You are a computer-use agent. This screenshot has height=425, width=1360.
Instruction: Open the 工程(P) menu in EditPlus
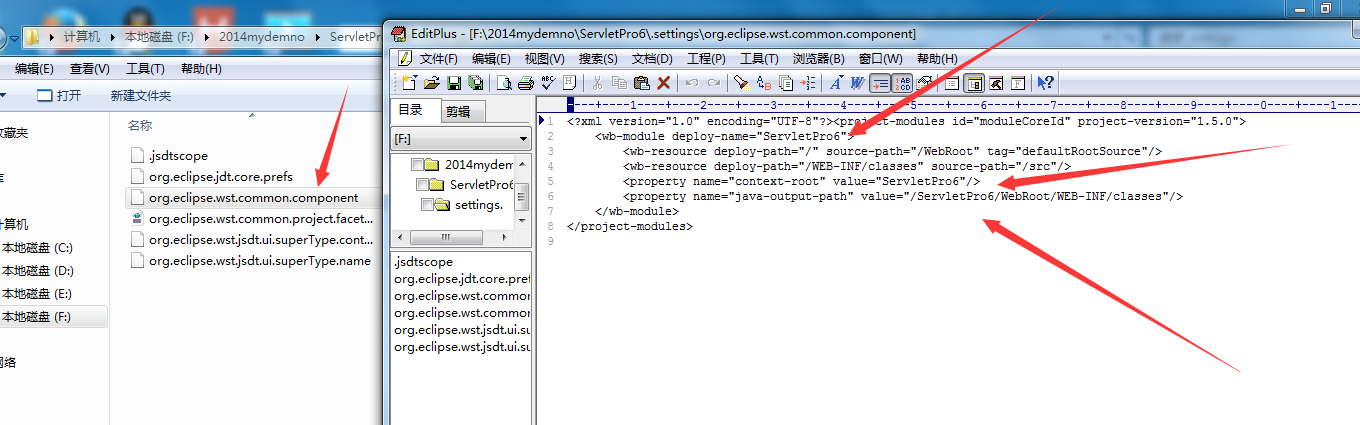click(706, 59)
